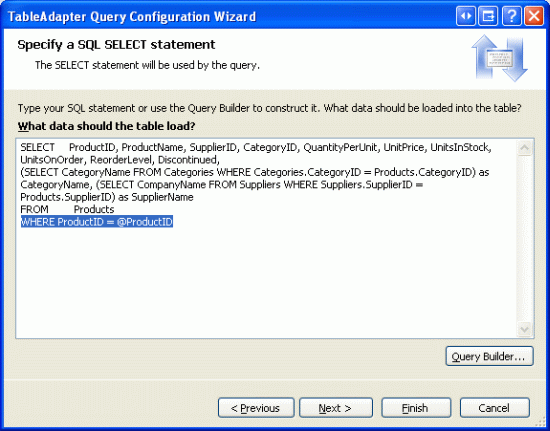Click the window dock icon beside help
Image resolution: width=550 pixels, height=431 pixels.
[x=488, y=16]
